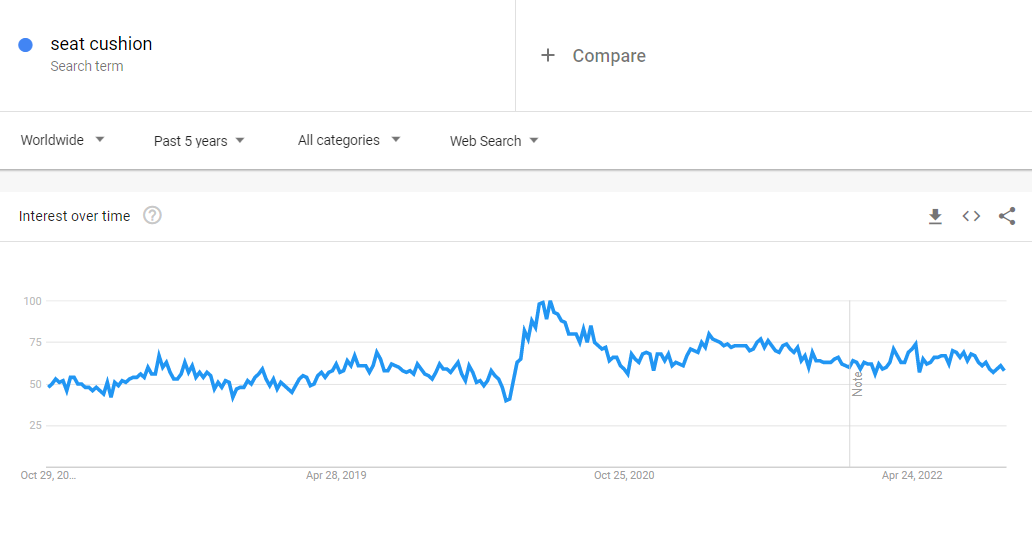Viewport: 1032px width, 542px height.
Task: Download the interest over time data
Action: [x=935, y=216]
